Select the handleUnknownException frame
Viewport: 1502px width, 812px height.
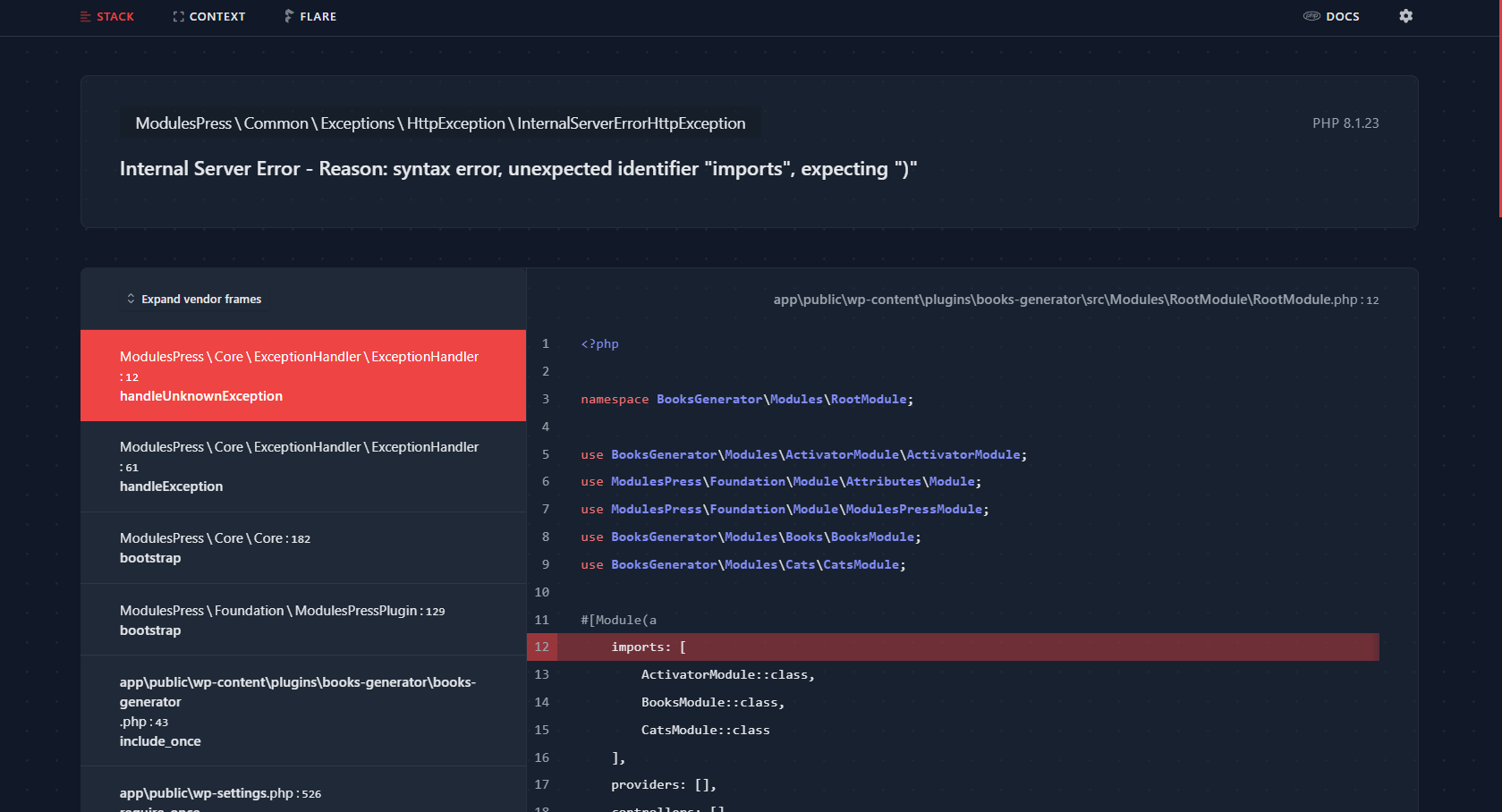click(x=303, y=376)
